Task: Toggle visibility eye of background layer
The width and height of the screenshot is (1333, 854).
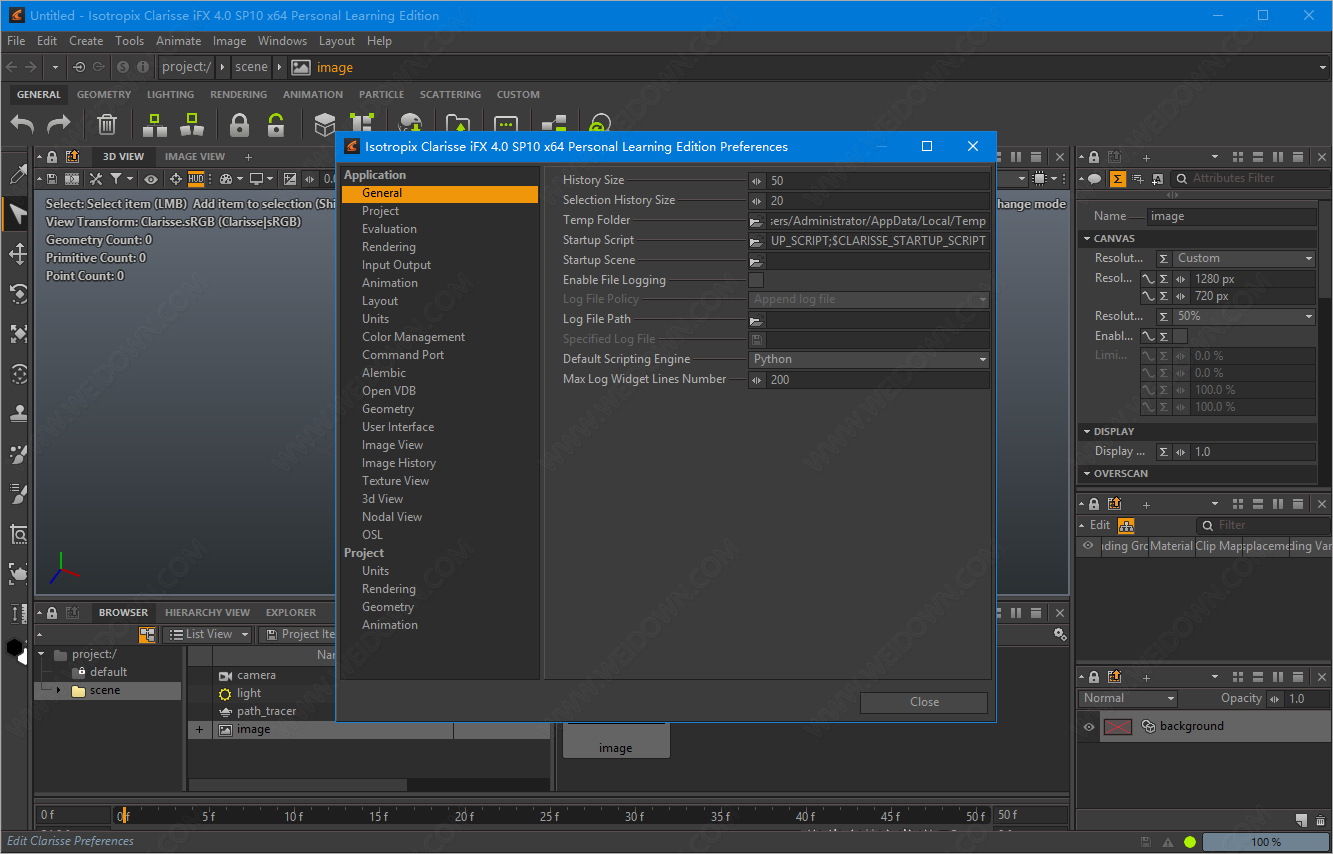Action: (1089, 727)
